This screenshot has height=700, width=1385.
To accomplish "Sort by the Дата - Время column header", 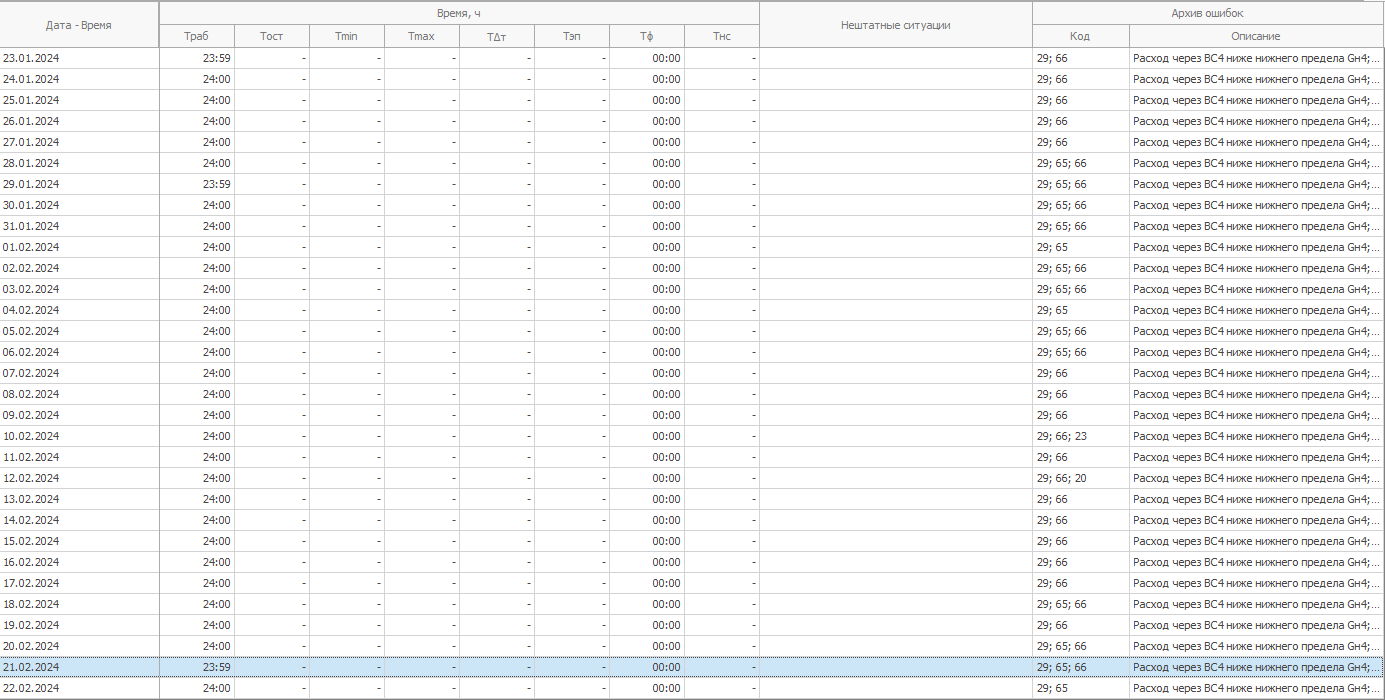I will click(79, 25).
